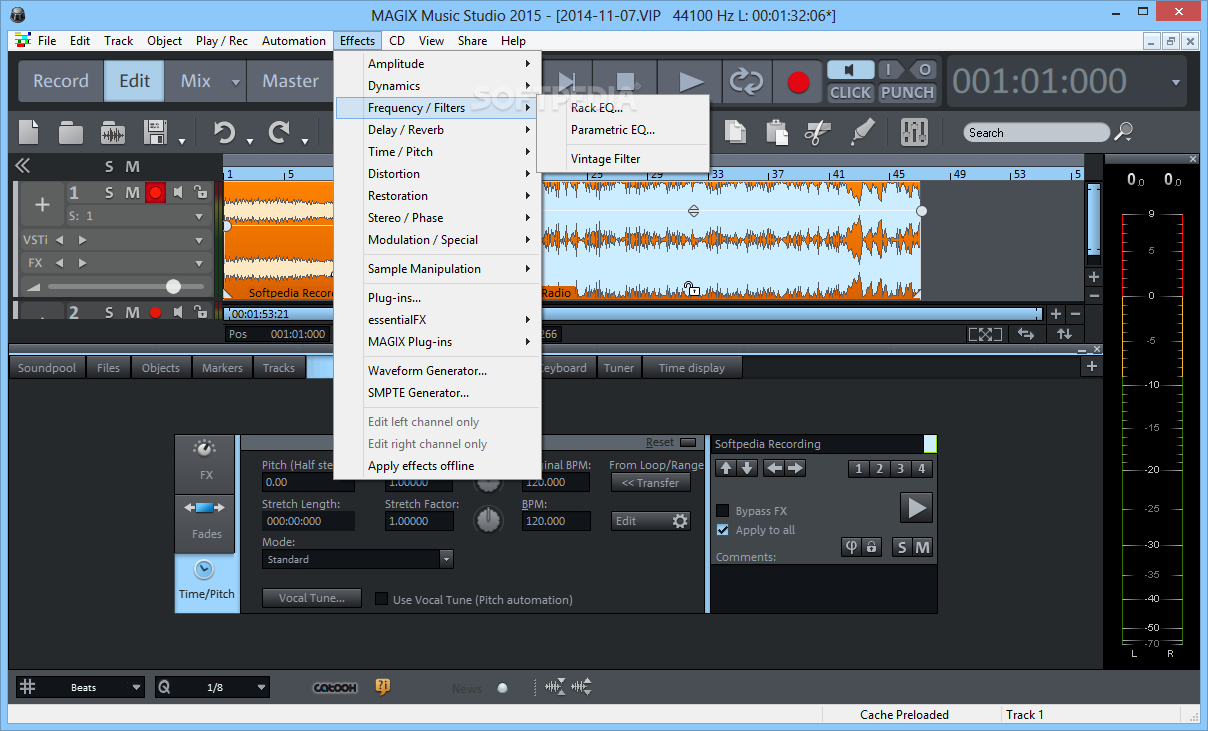Screen dimensions: 1208x731
Task: Click the help question mark icon in bottom bar
Action: pyautogui.click(x=382, y=686)
